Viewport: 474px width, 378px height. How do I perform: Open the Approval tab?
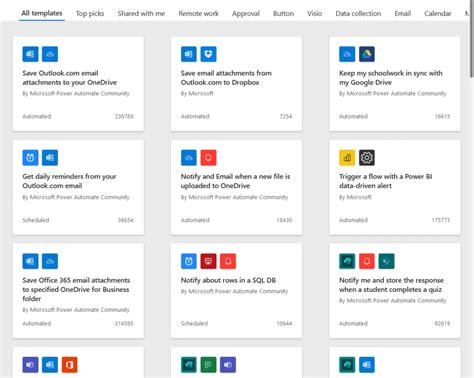[x=246, y=14]
